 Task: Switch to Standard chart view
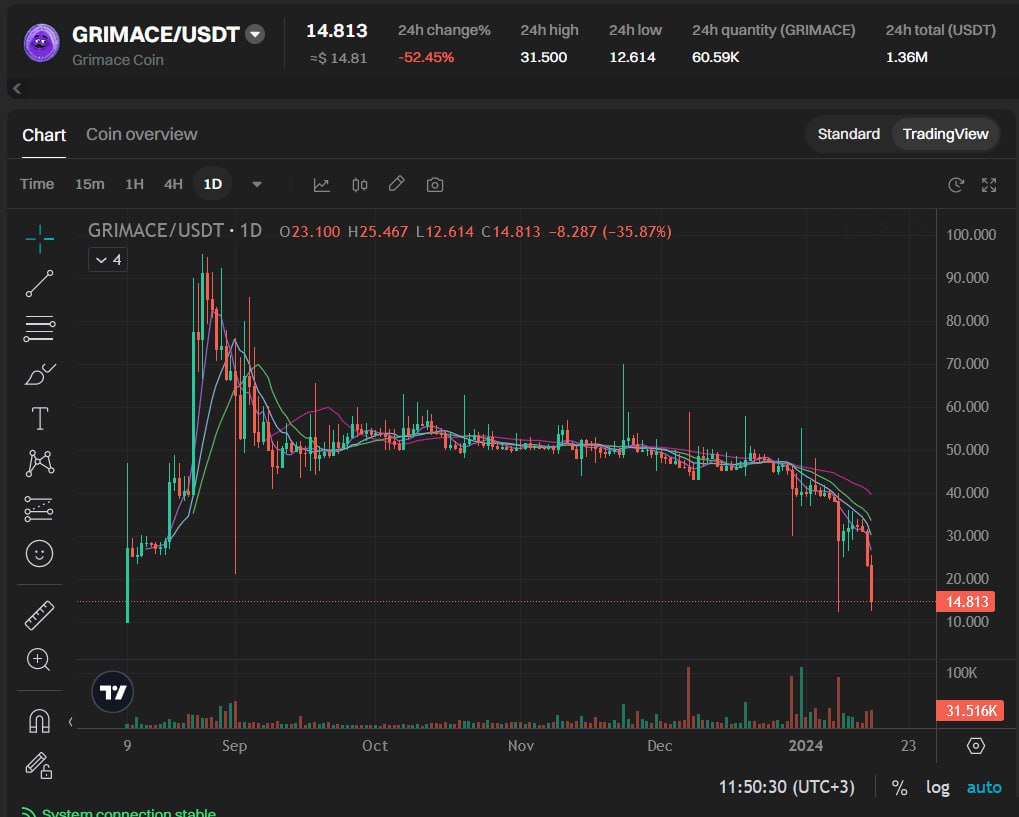[849, 134]
